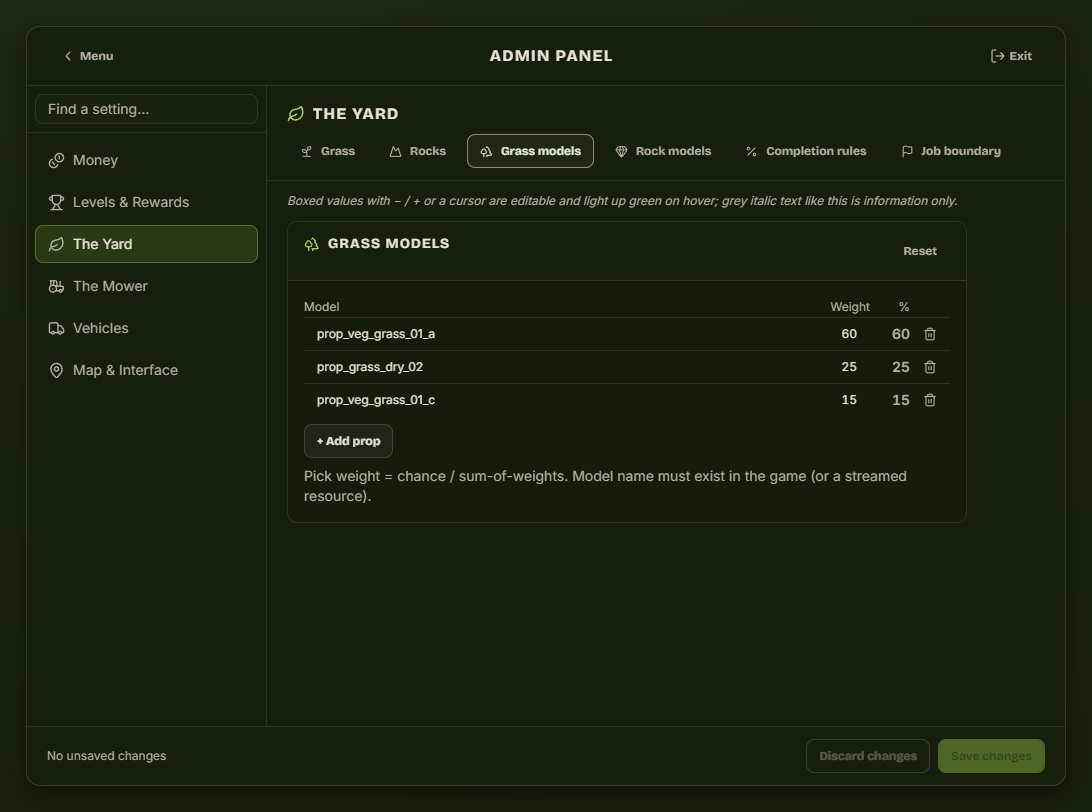Click trash icon for prop_grass_dry_02

[930, 367]
